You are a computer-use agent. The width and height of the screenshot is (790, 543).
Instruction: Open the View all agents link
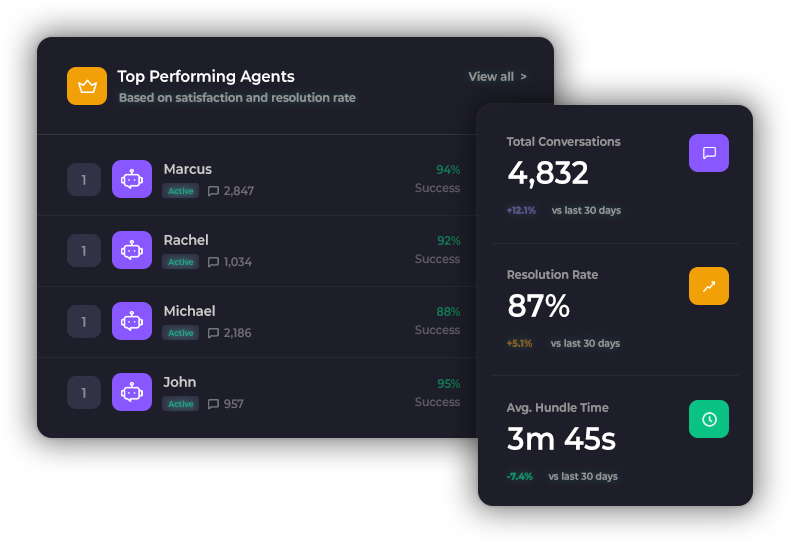(x=497, y=77)
